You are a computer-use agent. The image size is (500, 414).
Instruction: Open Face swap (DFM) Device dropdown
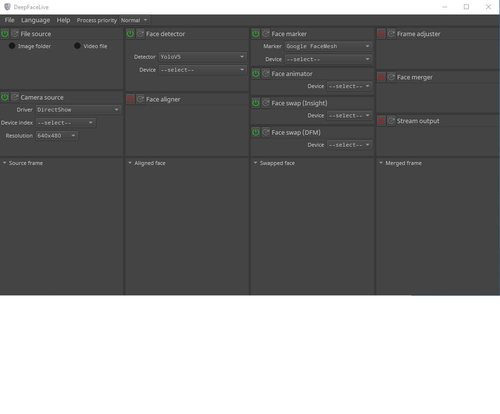(x=349, y=145)
